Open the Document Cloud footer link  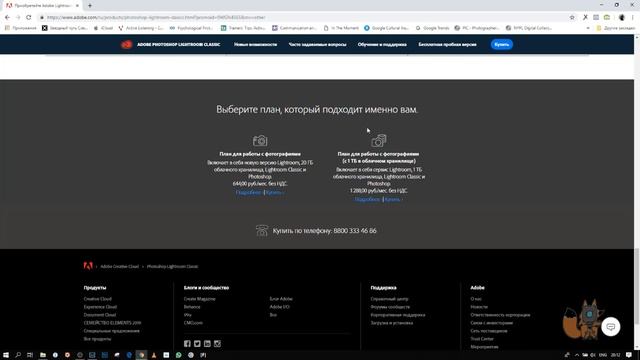click(100, 315)
